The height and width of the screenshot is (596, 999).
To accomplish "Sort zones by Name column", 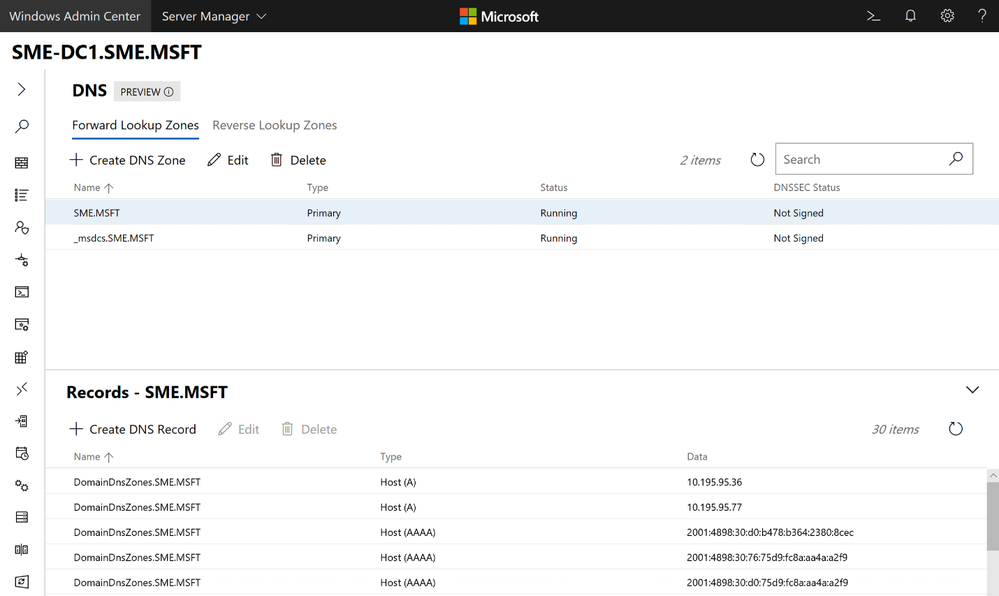I will tap(93, 187).
